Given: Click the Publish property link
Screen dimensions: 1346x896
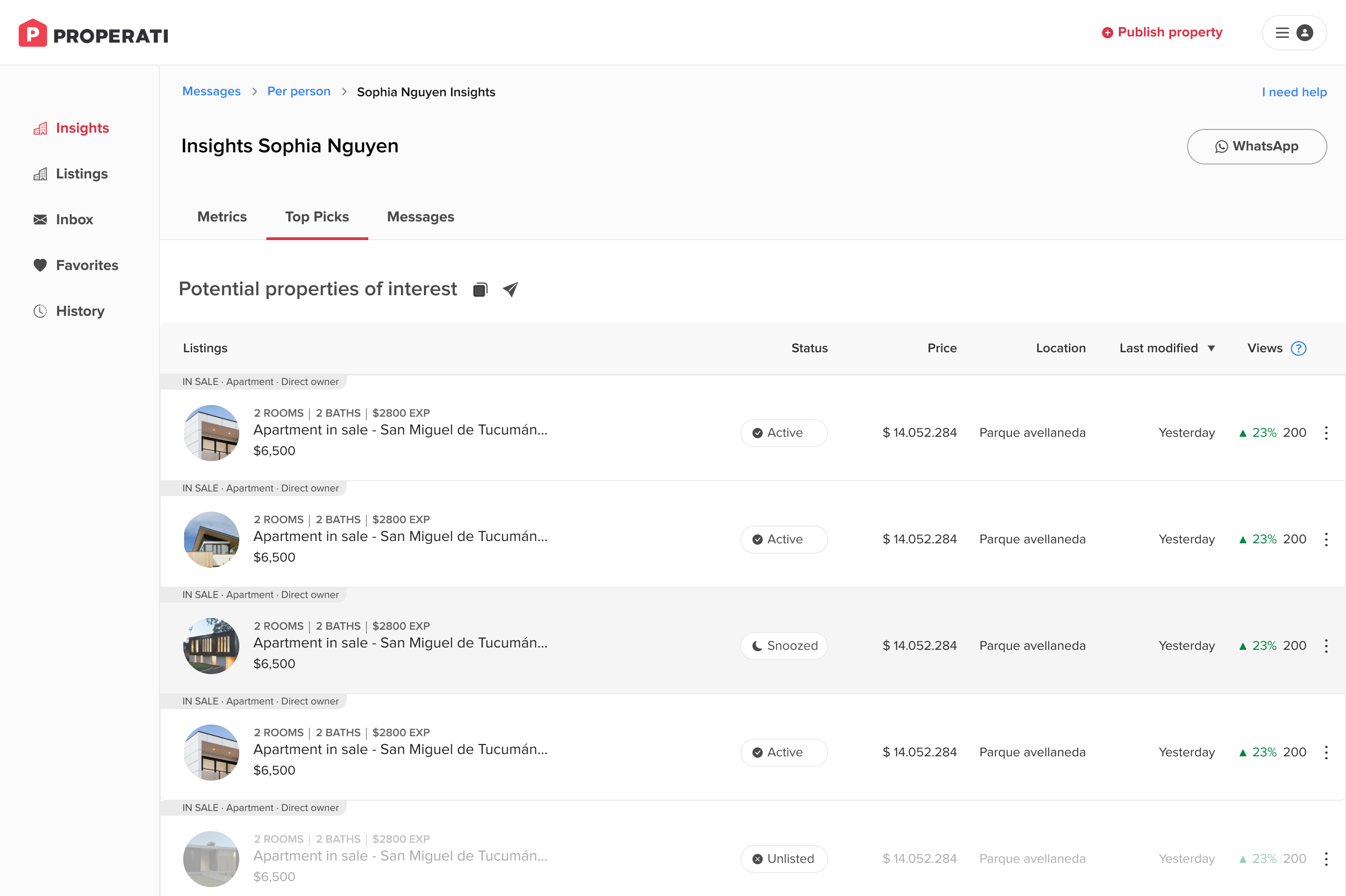Looking at the screenshot, I should click(x=1162, y=33).
